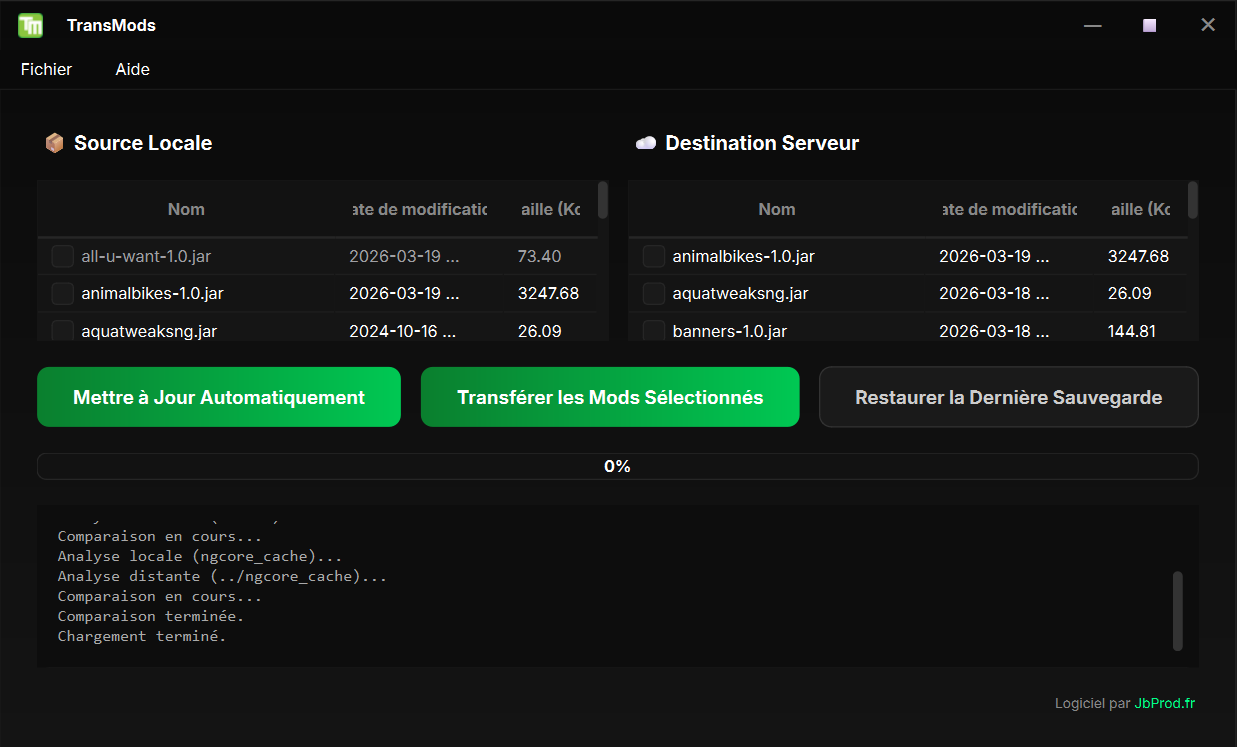Tick the checkbox for server animalbikes-1.0.jar
Screen dimensions: 1237x747
click(653, 256)
